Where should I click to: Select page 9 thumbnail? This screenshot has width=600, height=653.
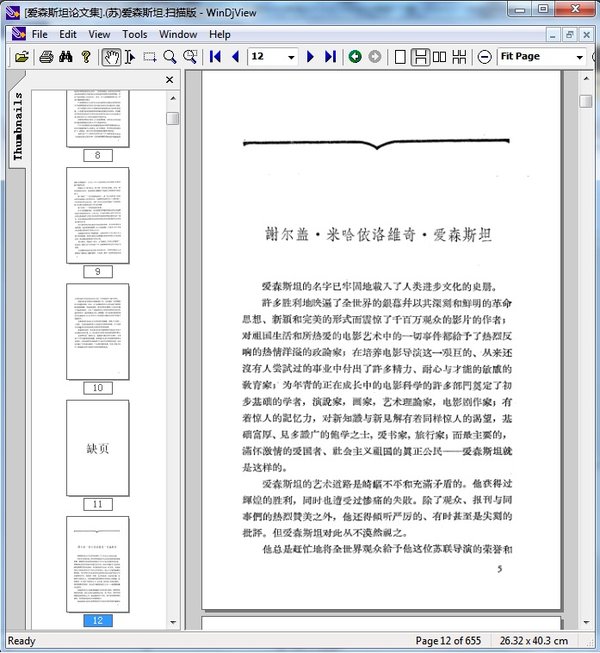pos(98,215)
